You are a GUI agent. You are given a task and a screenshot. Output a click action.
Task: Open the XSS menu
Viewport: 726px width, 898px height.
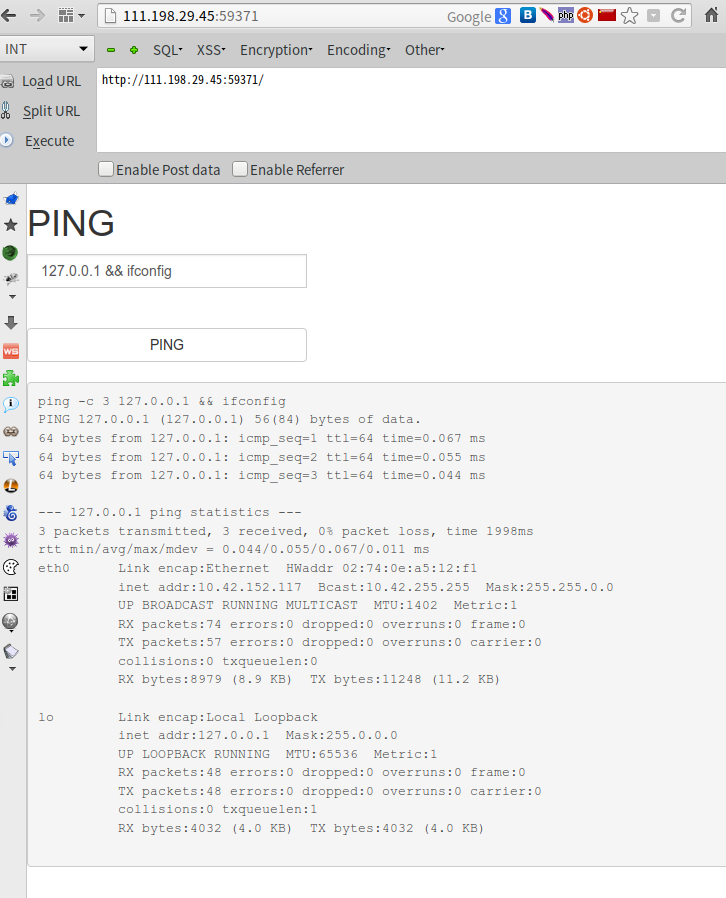210,50
